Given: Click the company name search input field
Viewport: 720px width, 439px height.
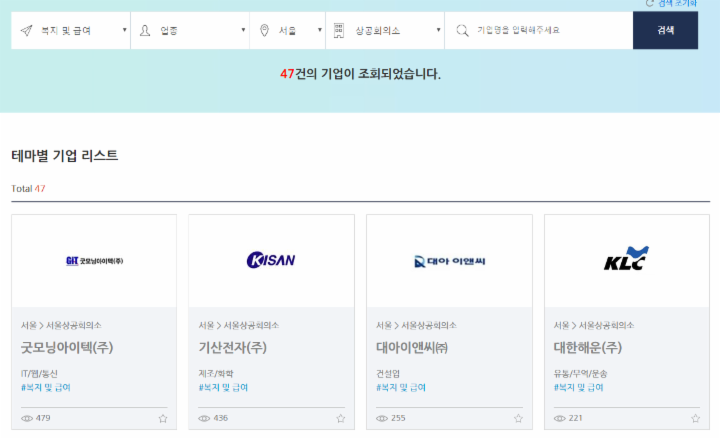Looking at the screenshot, I should pos(539,30).
